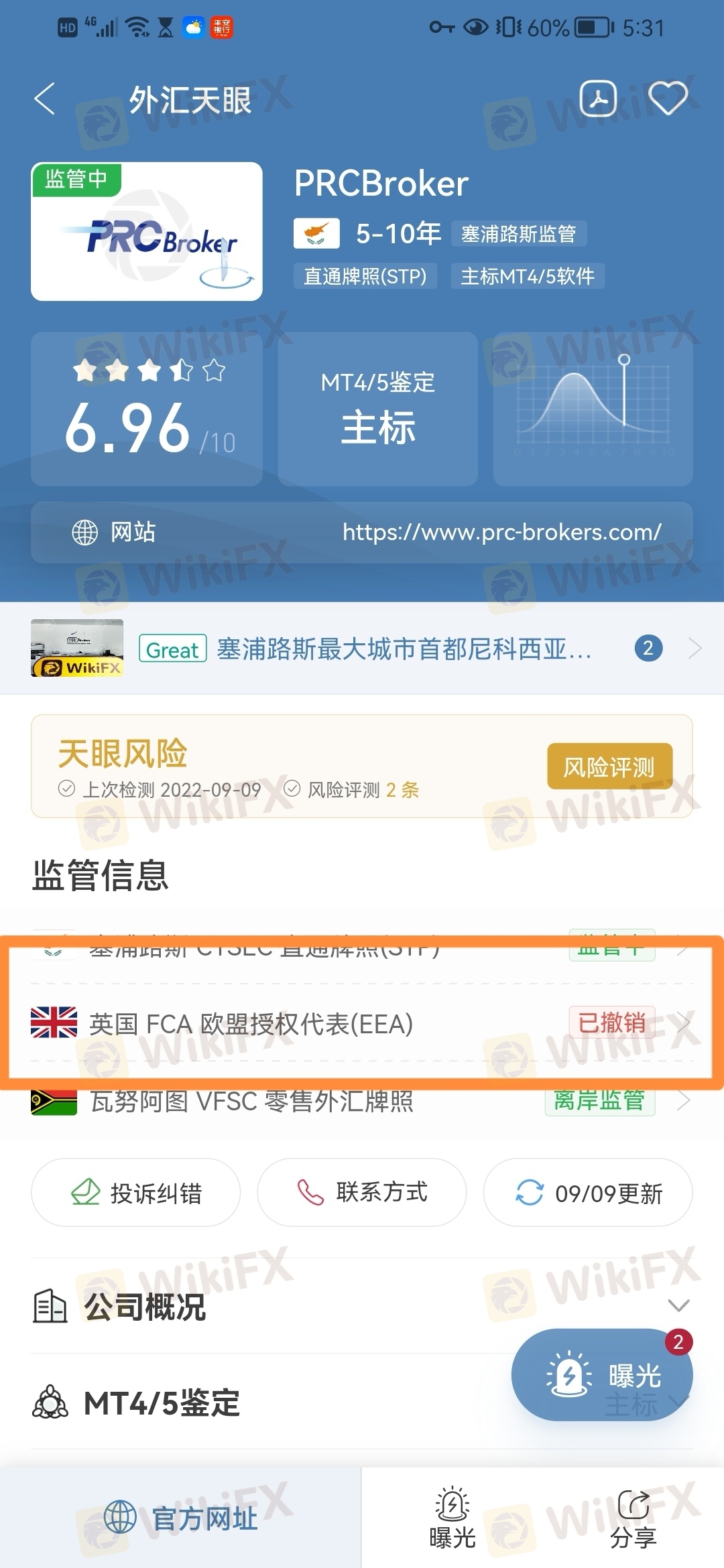
Task: Expand the 瓦努阿图 VFSC license arrow
Action: coord(684,1100)
